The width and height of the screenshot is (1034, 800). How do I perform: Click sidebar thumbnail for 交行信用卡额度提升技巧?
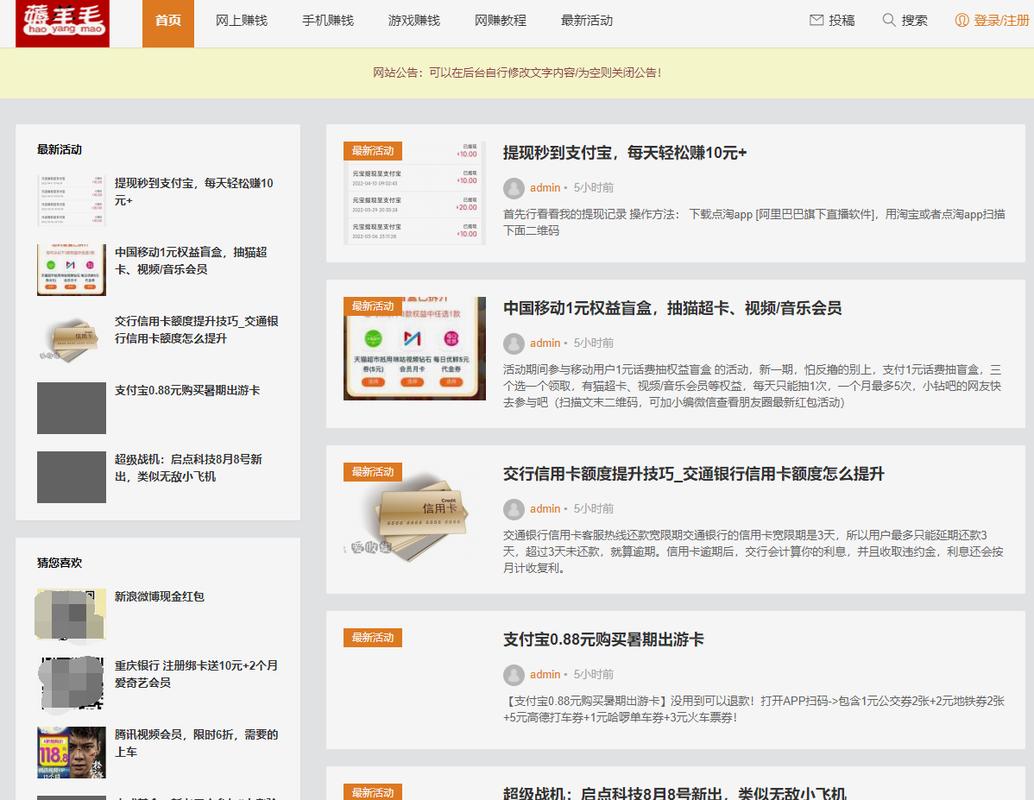point(71,339)
